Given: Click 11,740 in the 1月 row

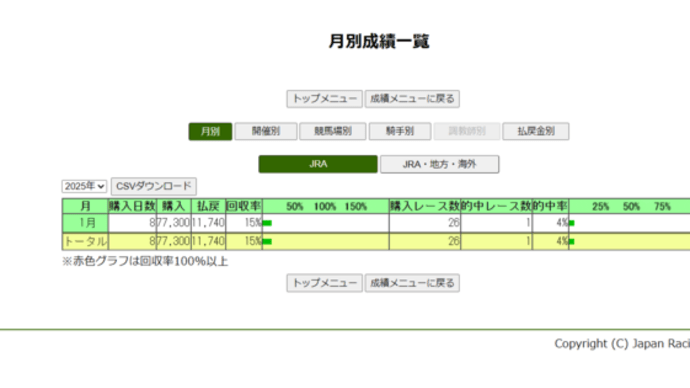Looking at the screenshot, I should 208,223.
